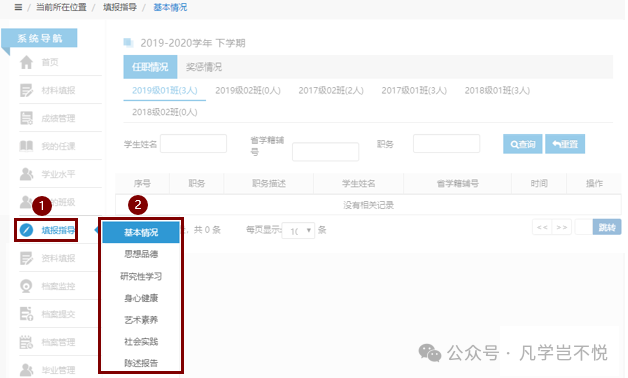Click the 毕业管理 person icon

[x=26, y=370]
